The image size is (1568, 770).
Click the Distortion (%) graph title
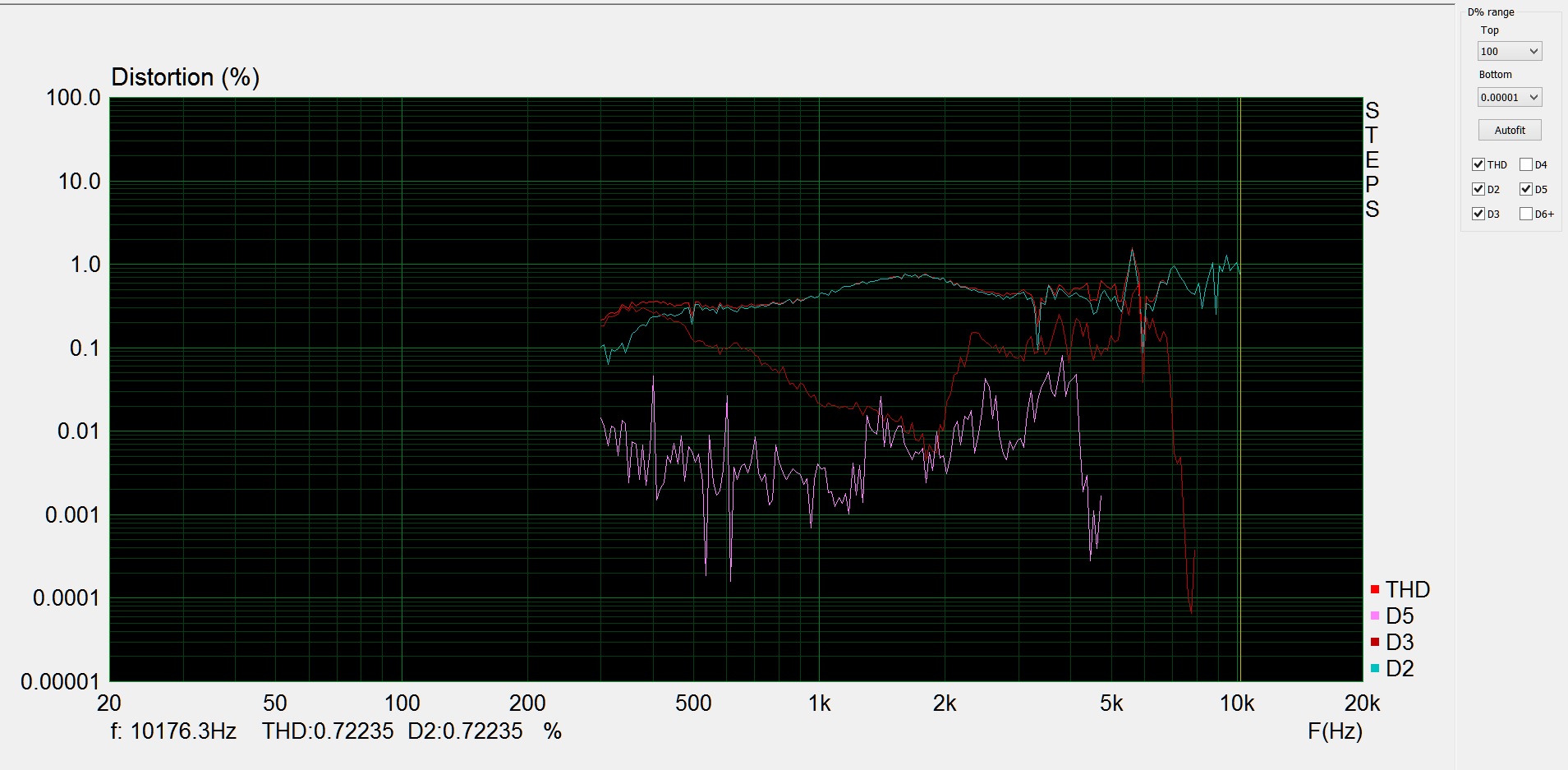(x=185, y=77)
